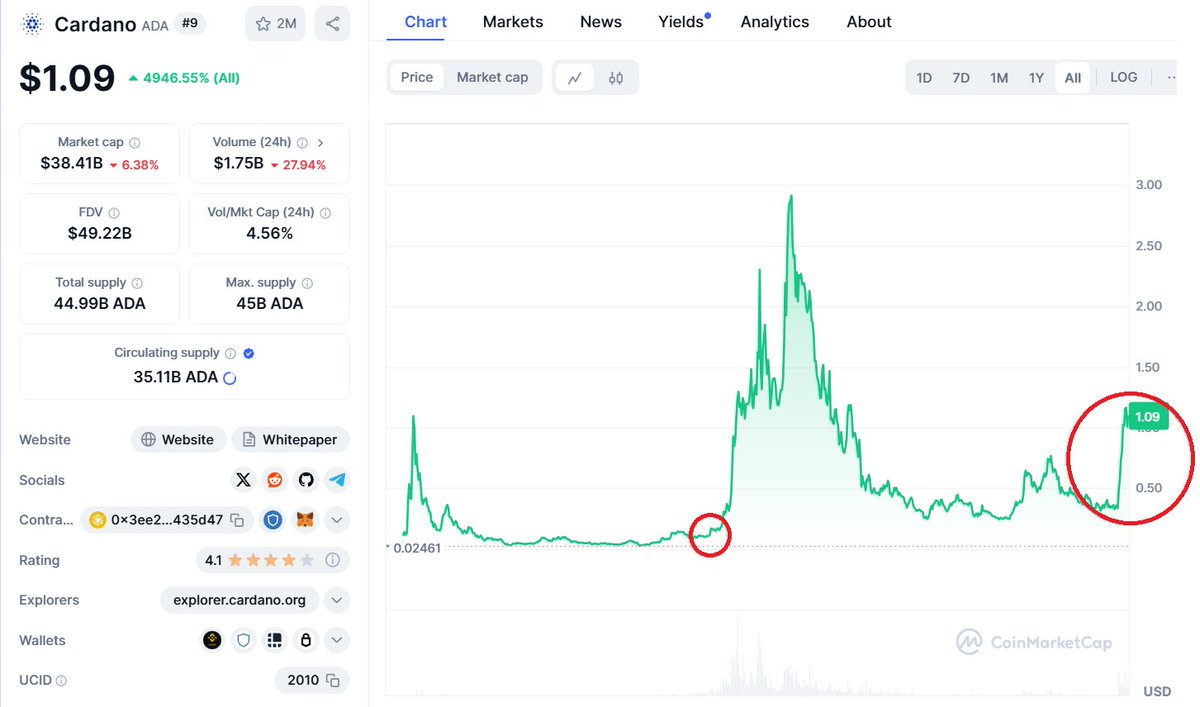The width and height of the screenshot is (1200, 707).
Task: Switch to the Markets tab
Action: coord(513,21)
